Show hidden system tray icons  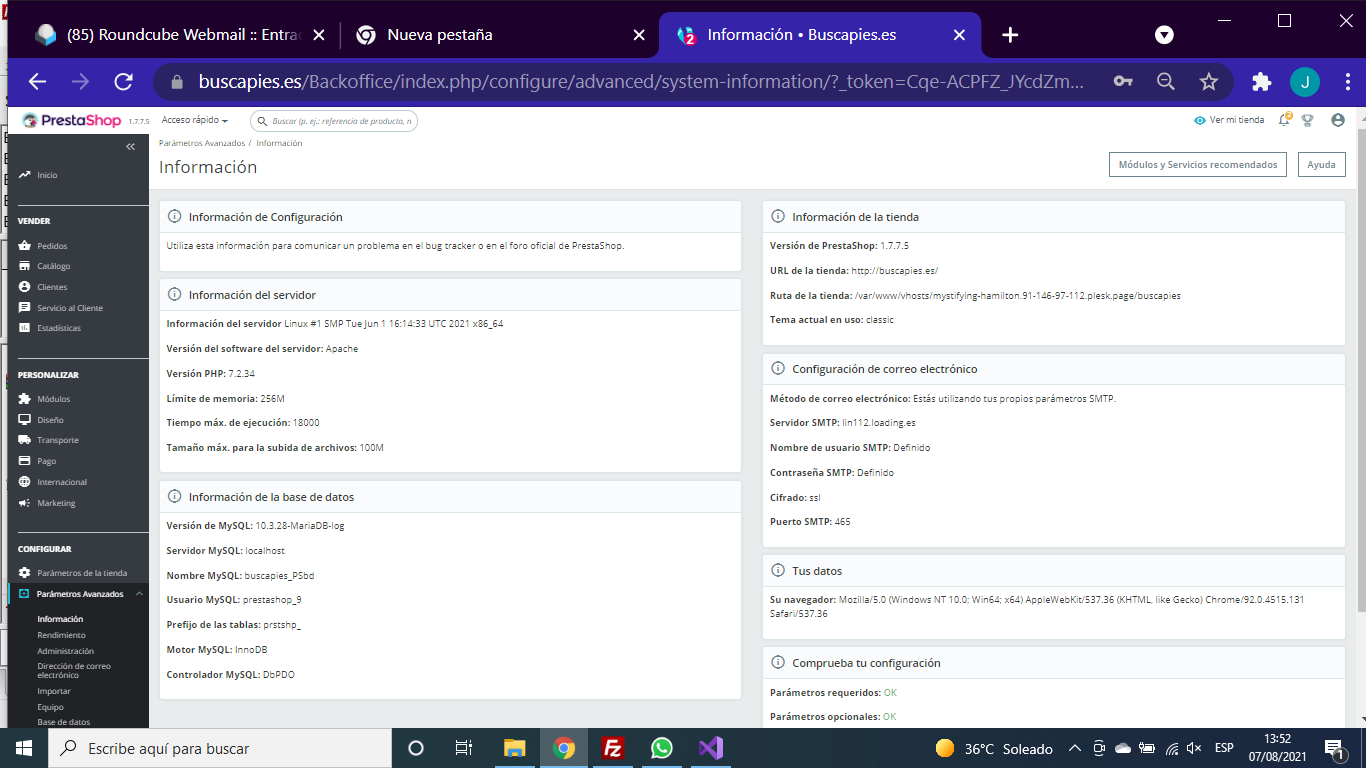point(1075,748)
